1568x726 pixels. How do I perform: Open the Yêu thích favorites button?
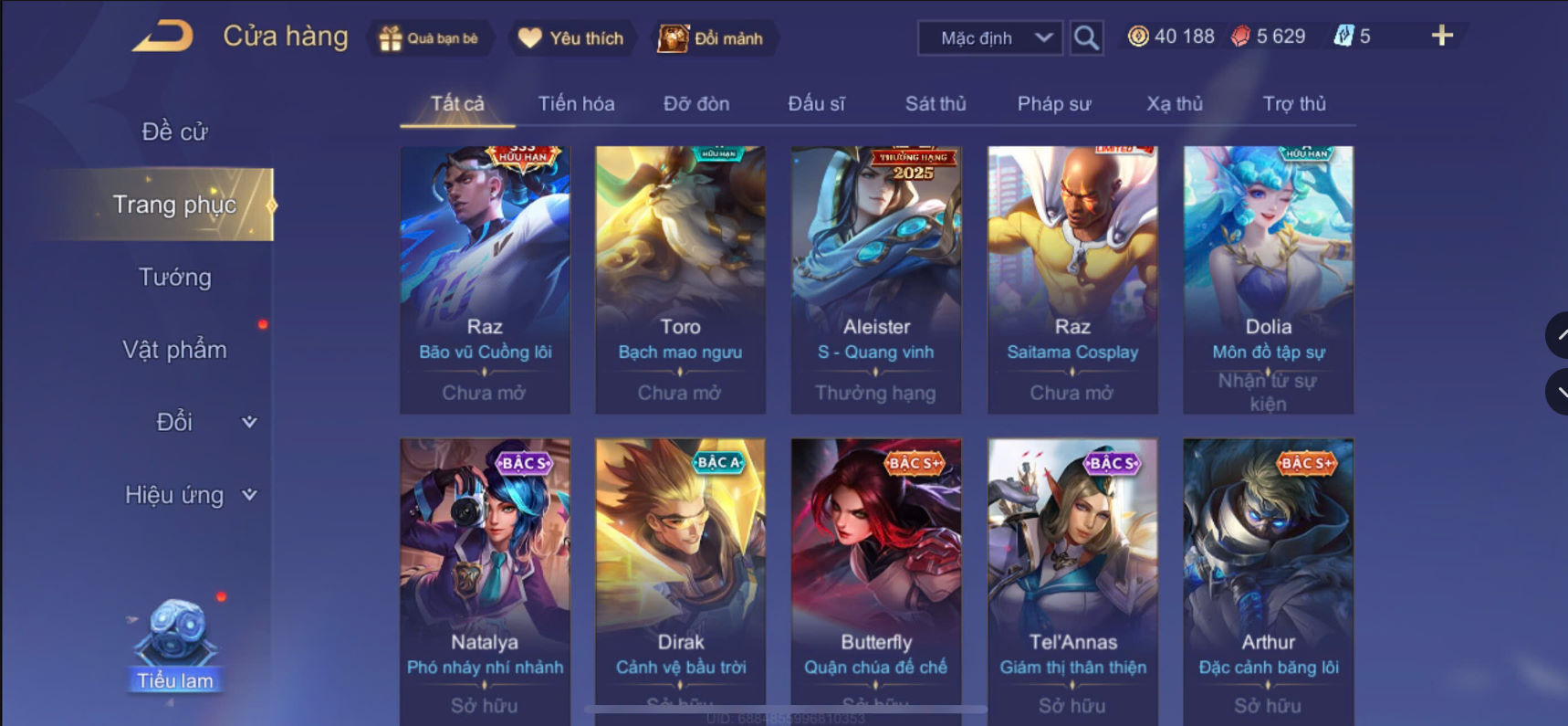[x=571, y=38]
